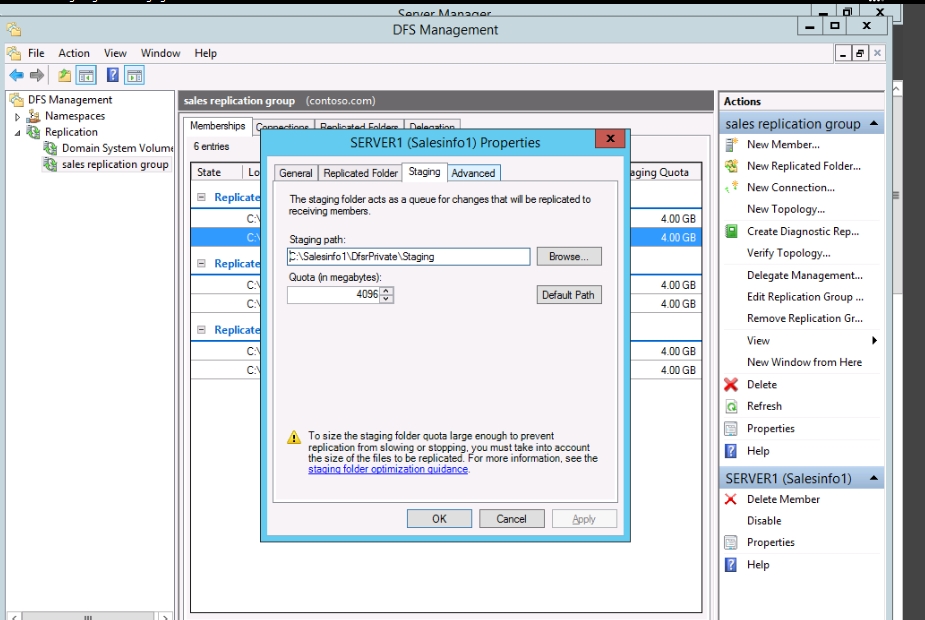The width and height of the screenshot is (925, 620).
Task: Click the New Replicated Folder icon
Action: point(731,166)
